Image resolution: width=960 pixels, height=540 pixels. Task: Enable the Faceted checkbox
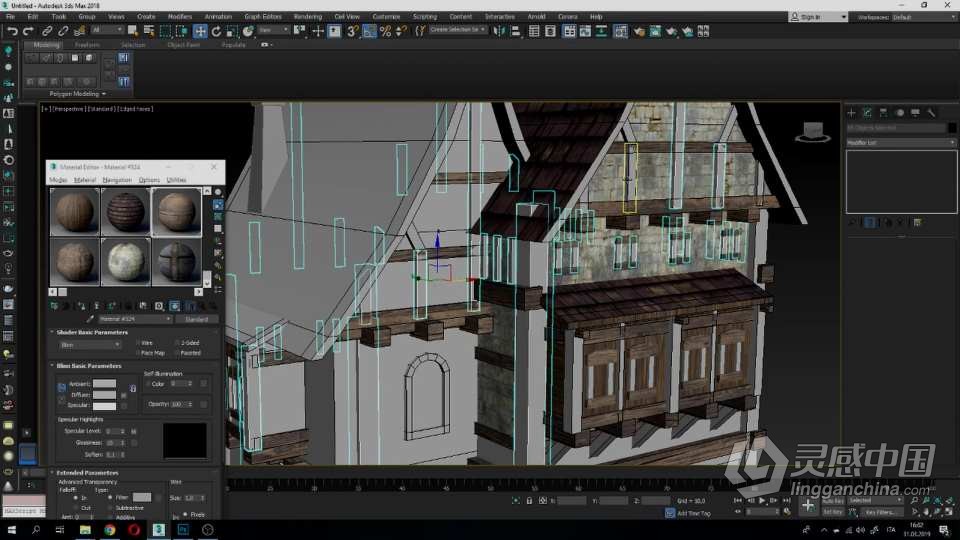(177, 353)
